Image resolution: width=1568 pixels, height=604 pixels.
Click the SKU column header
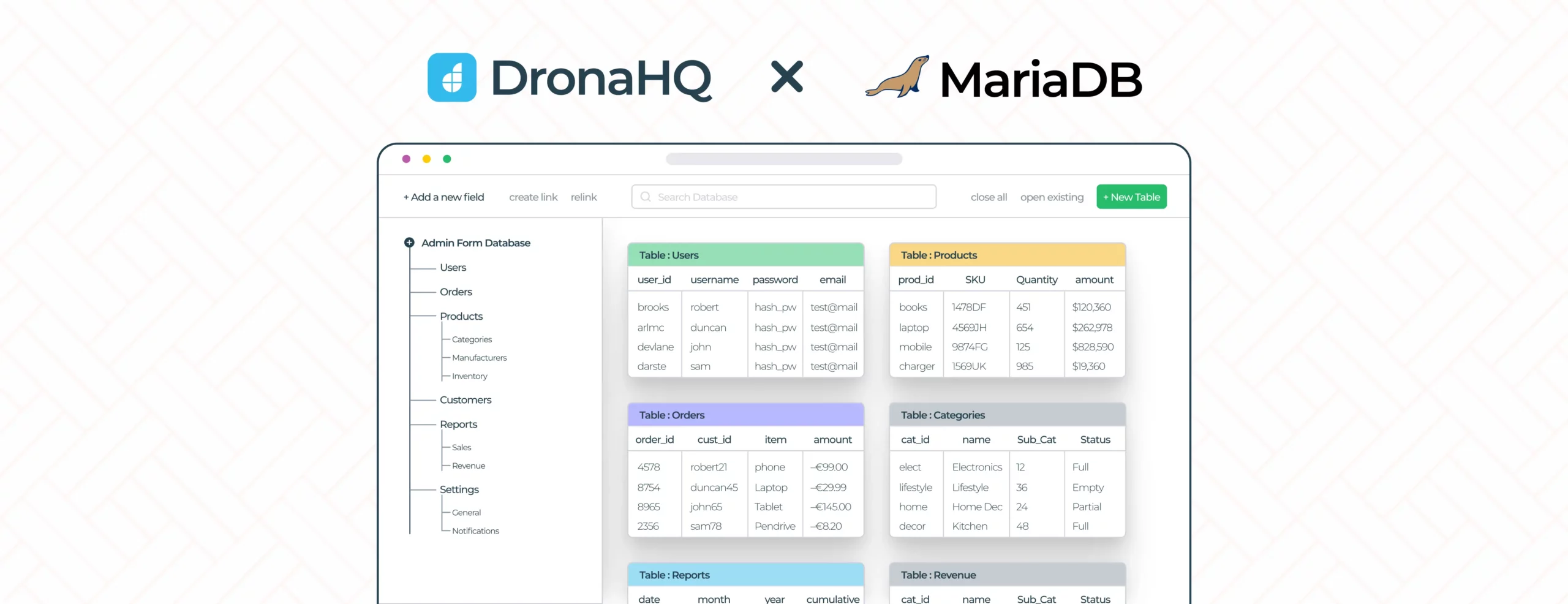975,279
